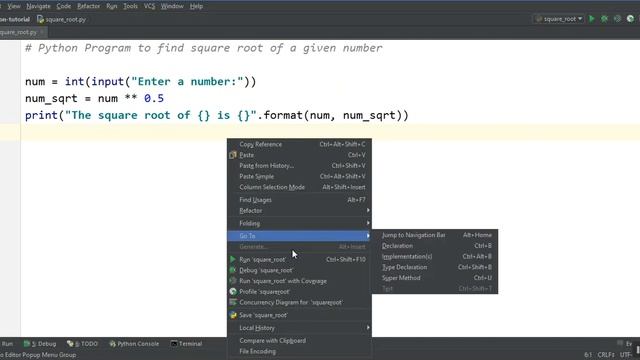Run 'square_root' from context menu
Viewport: 640px width, 360px height.
tap(299, 260)
